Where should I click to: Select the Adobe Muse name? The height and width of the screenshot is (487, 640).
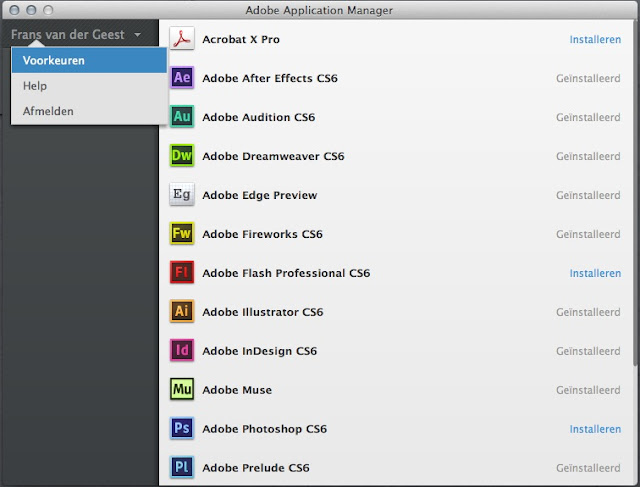(x=237, y=390)
